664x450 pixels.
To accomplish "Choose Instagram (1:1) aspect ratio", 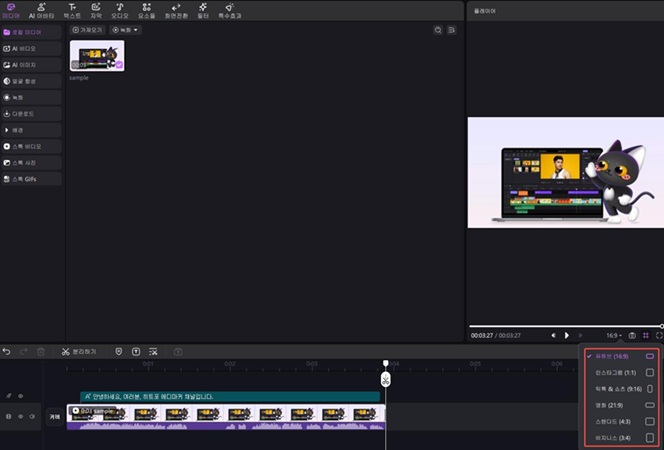I will click(x=621, y=373).
